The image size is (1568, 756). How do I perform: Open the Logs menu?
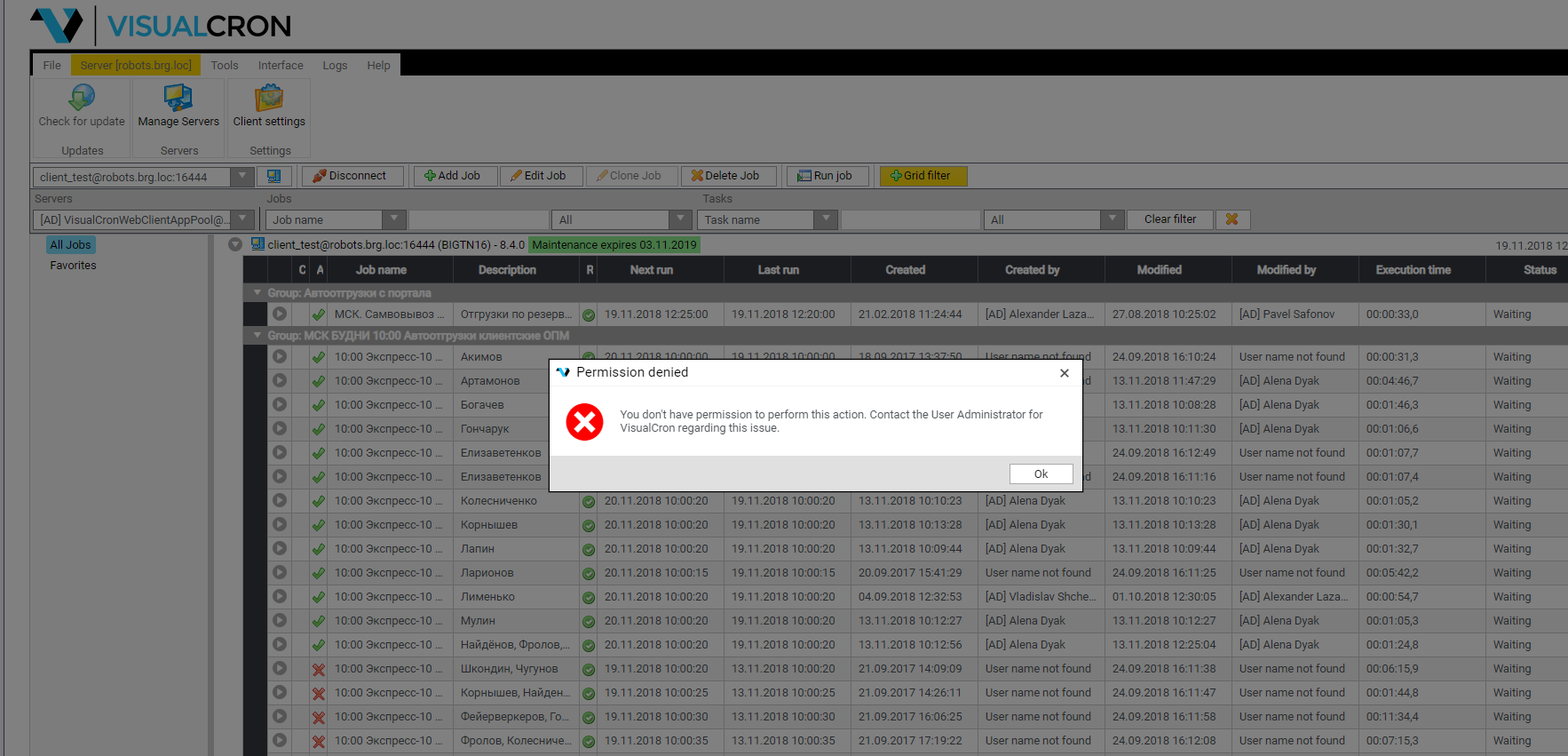click(335, 66)
